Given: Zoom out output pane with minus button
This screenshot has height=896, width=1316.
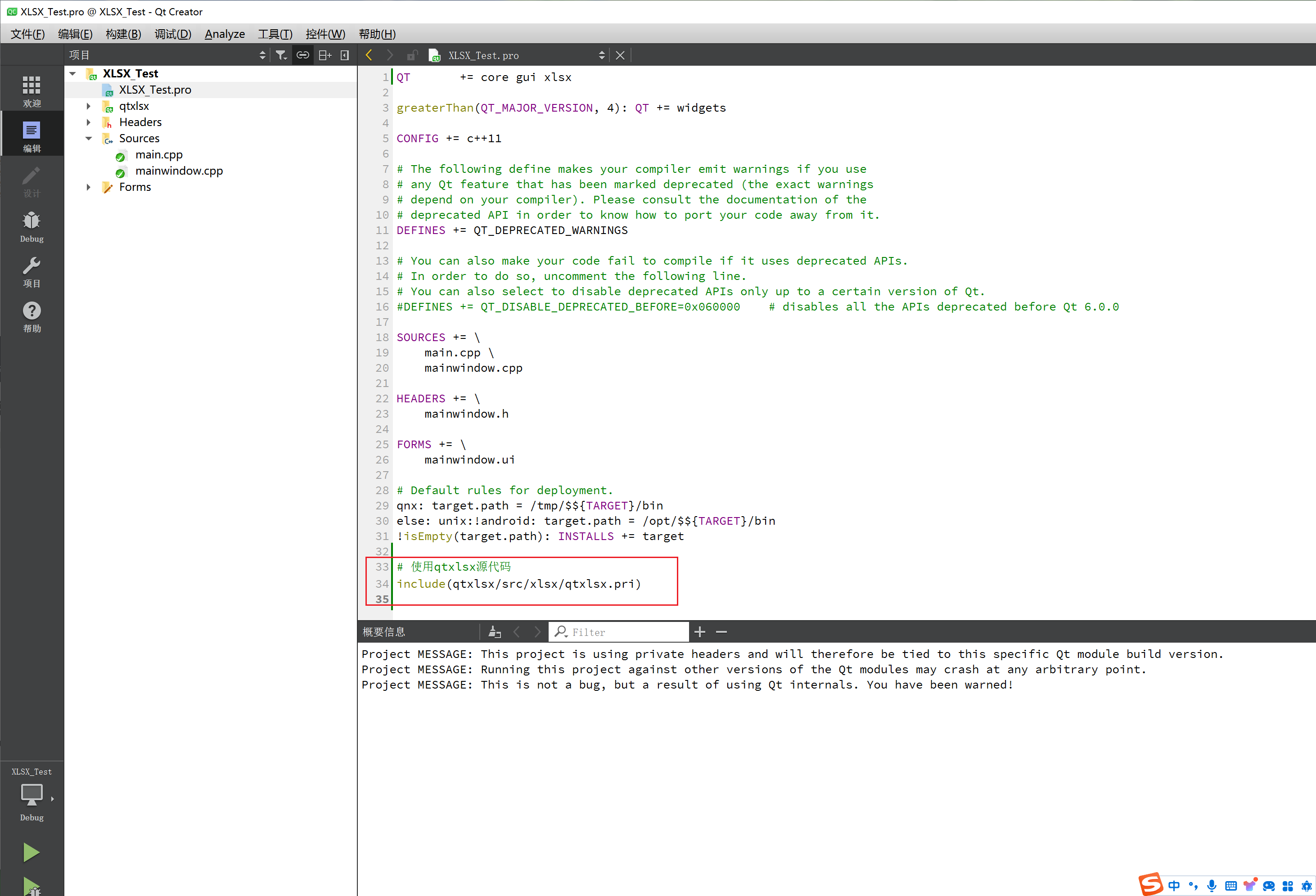Looking at the screenshot, I should click(721, 632).
